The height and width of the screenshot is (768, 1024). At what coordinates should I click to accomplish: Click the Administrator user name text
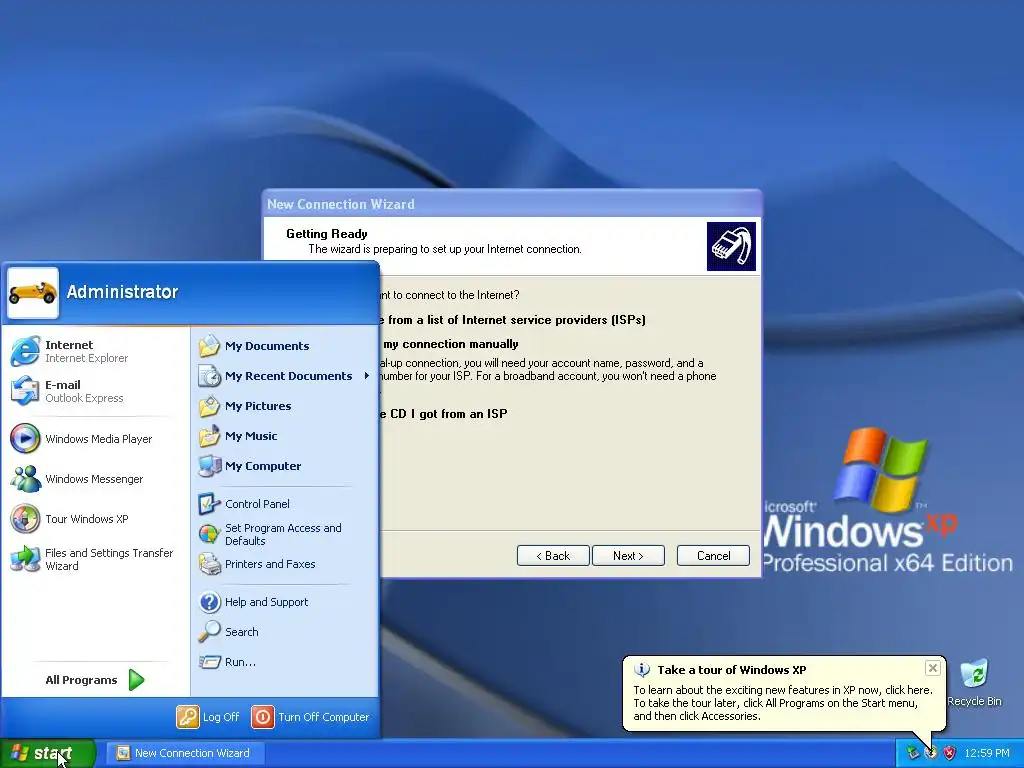(x=122, y=292)
